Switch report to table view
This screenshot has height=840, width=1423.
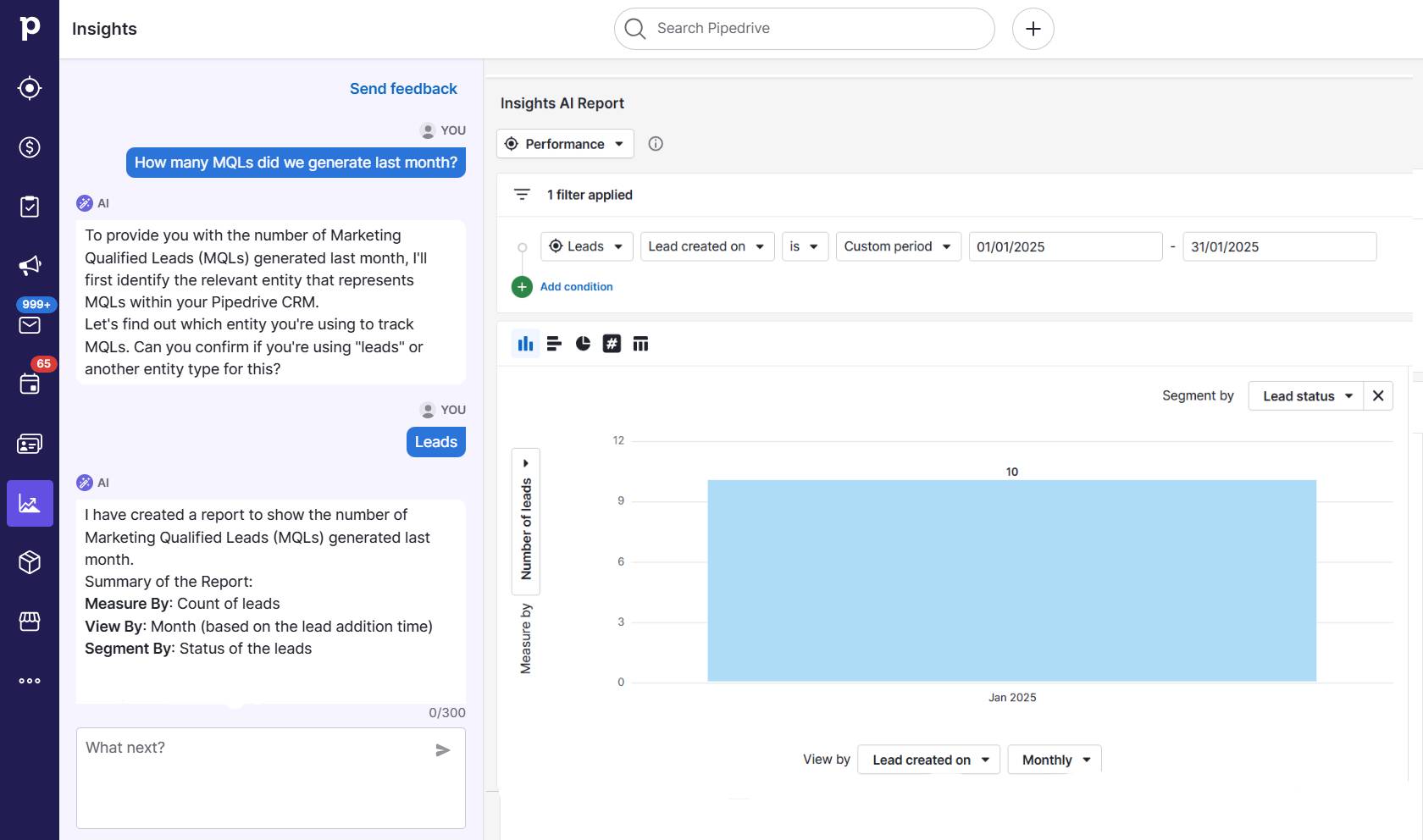click(640, 343)
